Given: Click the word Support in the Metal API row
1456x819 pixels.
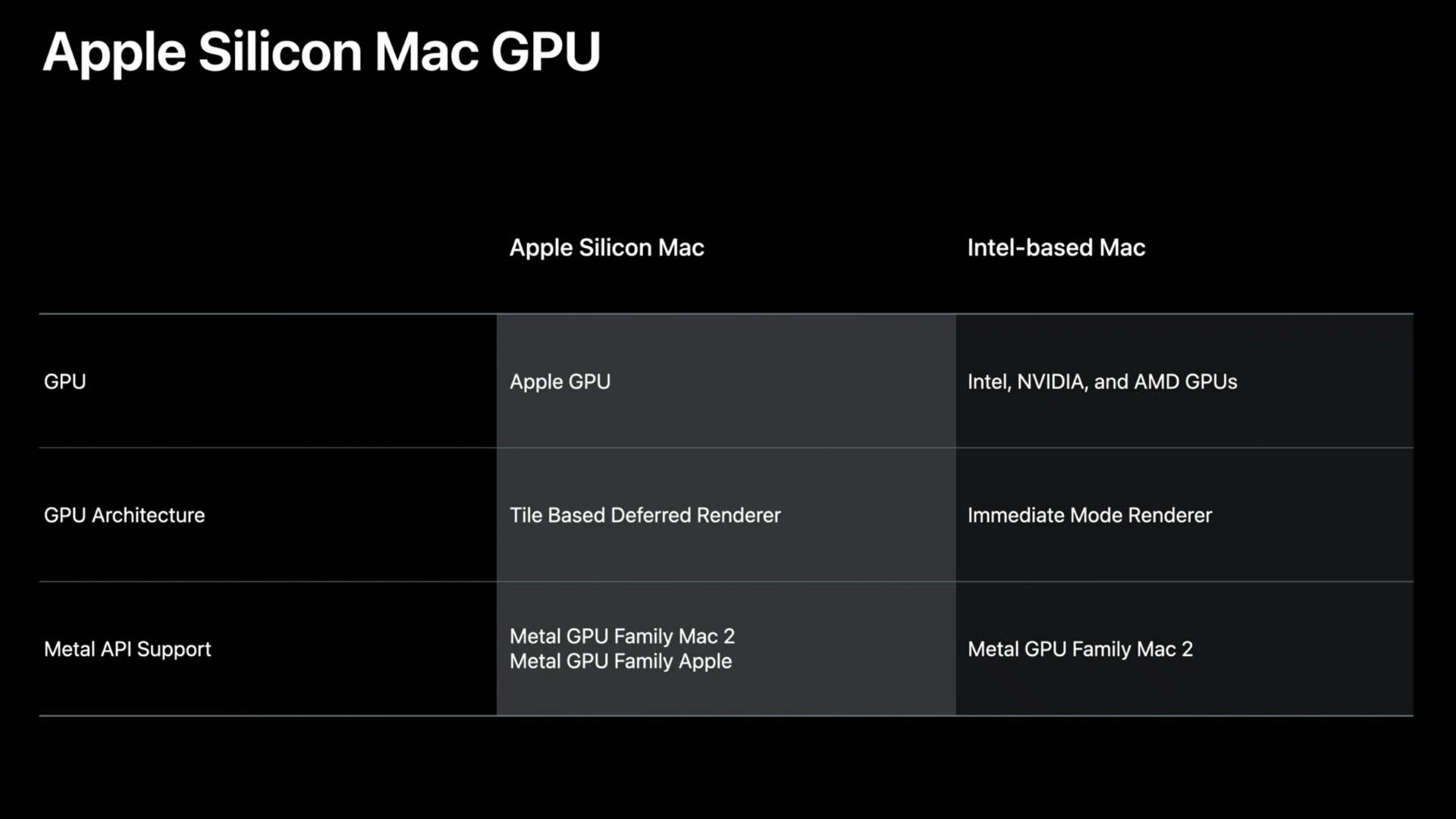Looking at the screenshot, I should 174,650.
